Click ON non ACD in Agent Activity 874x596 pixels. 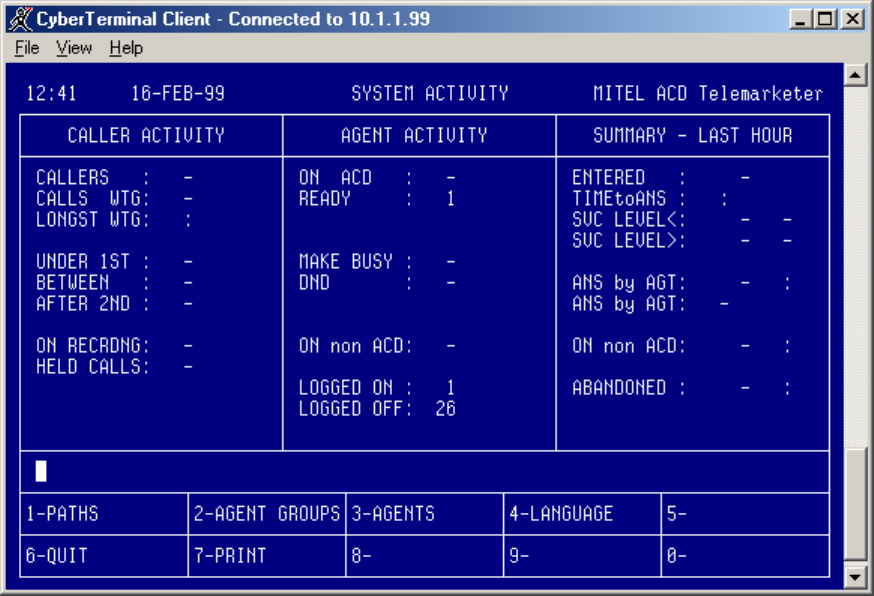pos(351,346)
